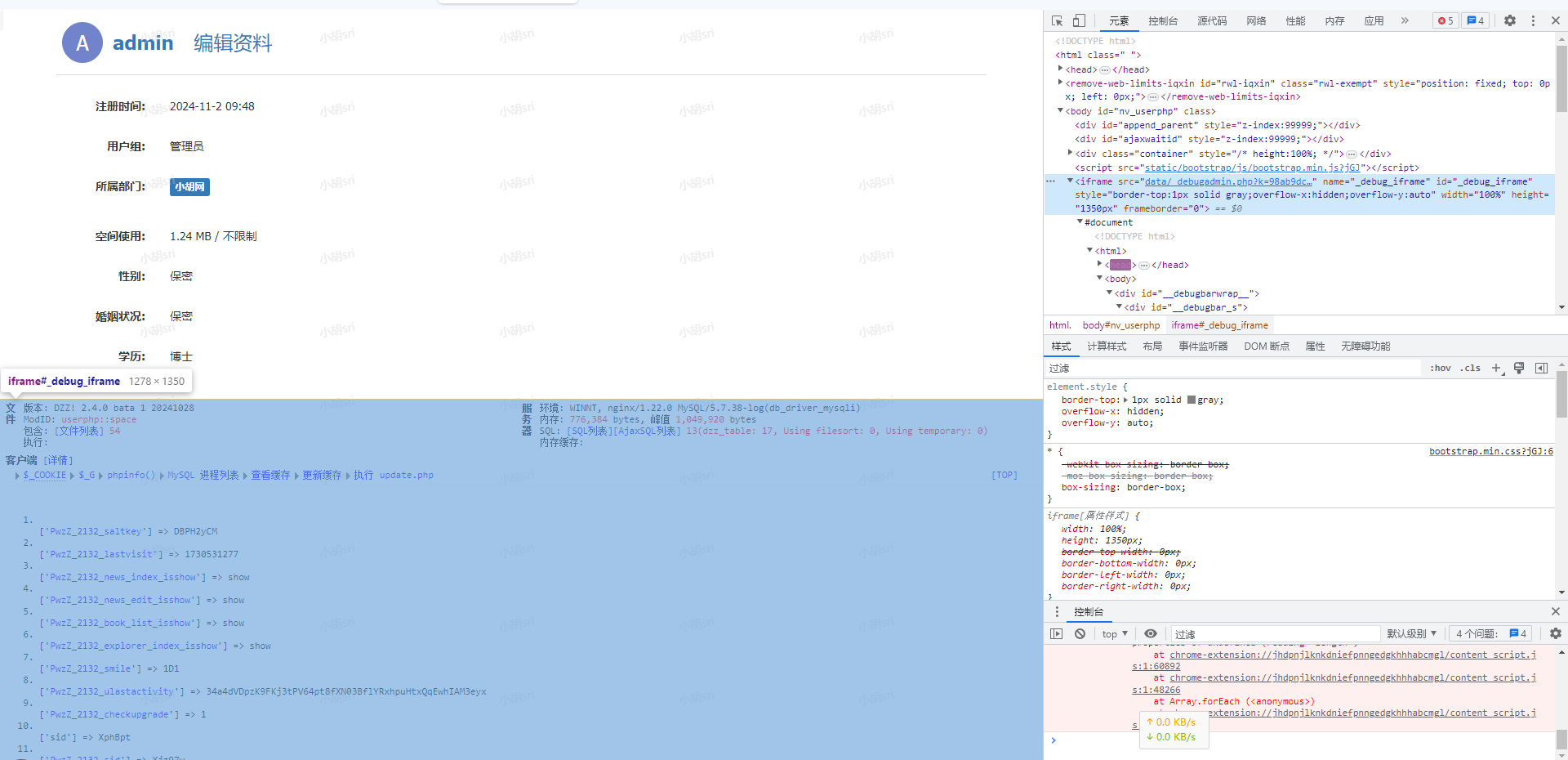This screenshot has width=1568, height=760.
Task: Toggle the rendering emulation paintbrush icon
Action: point(1519,368)
